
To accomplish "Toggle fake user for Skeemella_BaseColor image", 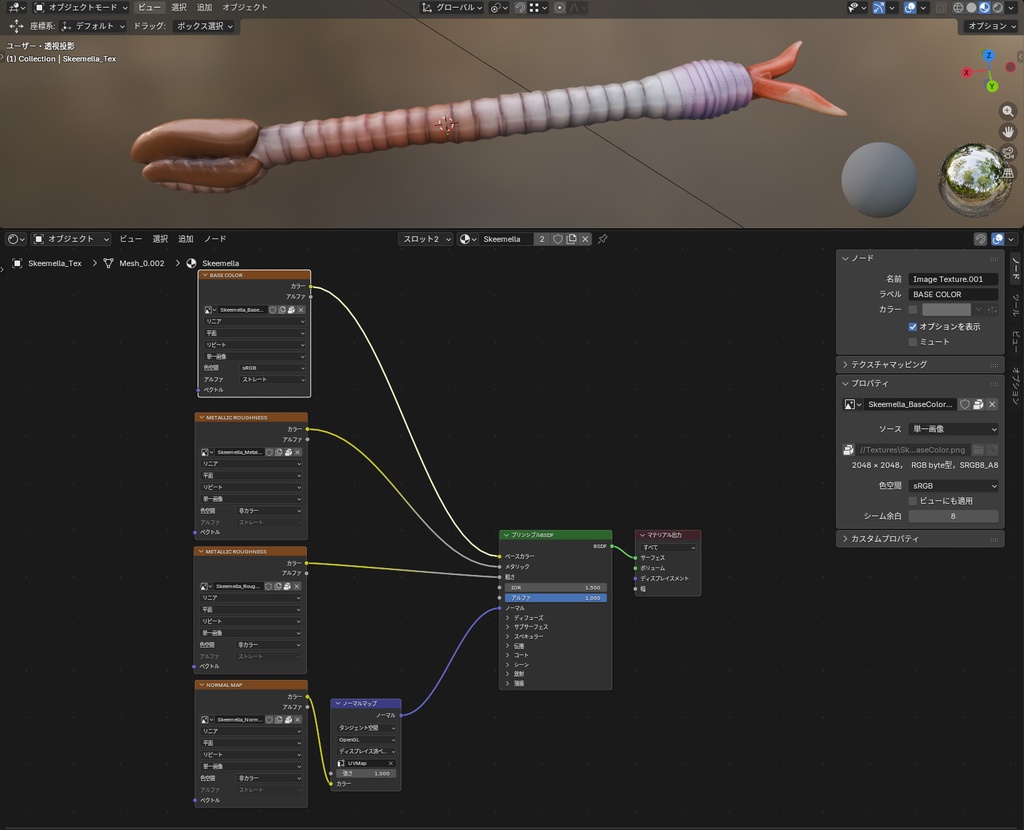I will coord(965,404).
